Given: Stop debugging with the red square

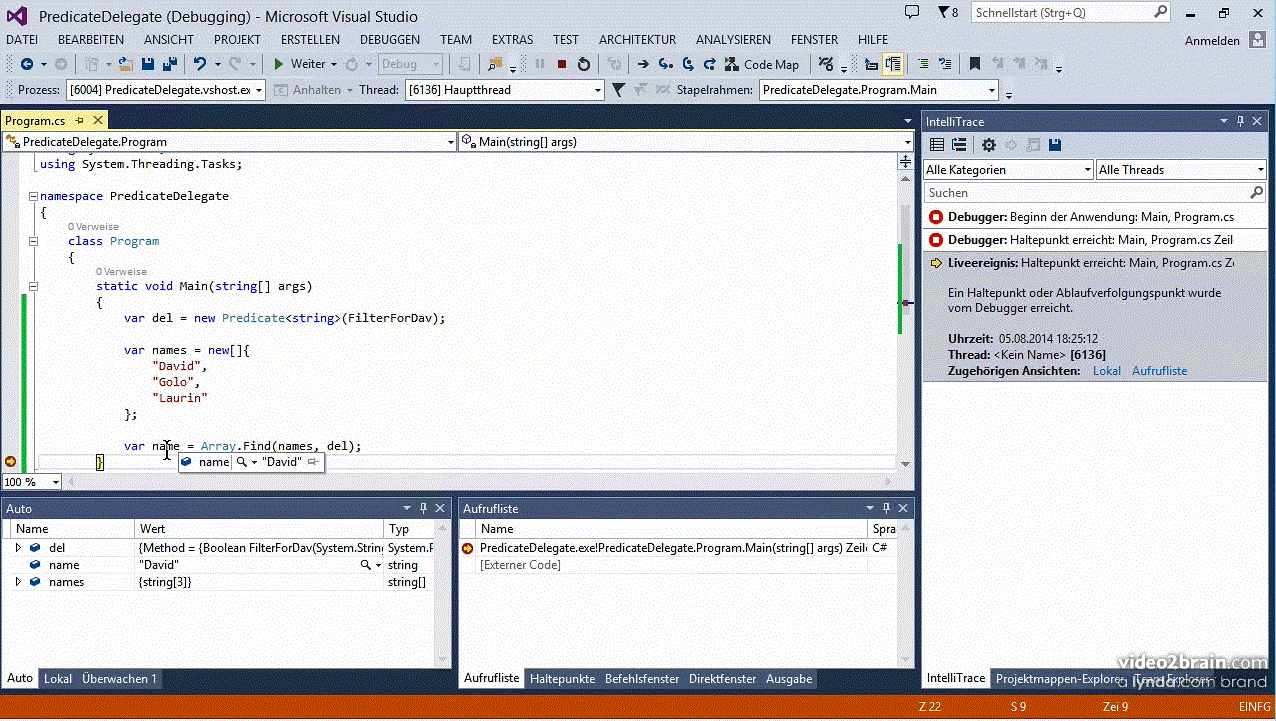Looking at the screenshot, I should 562,64.
